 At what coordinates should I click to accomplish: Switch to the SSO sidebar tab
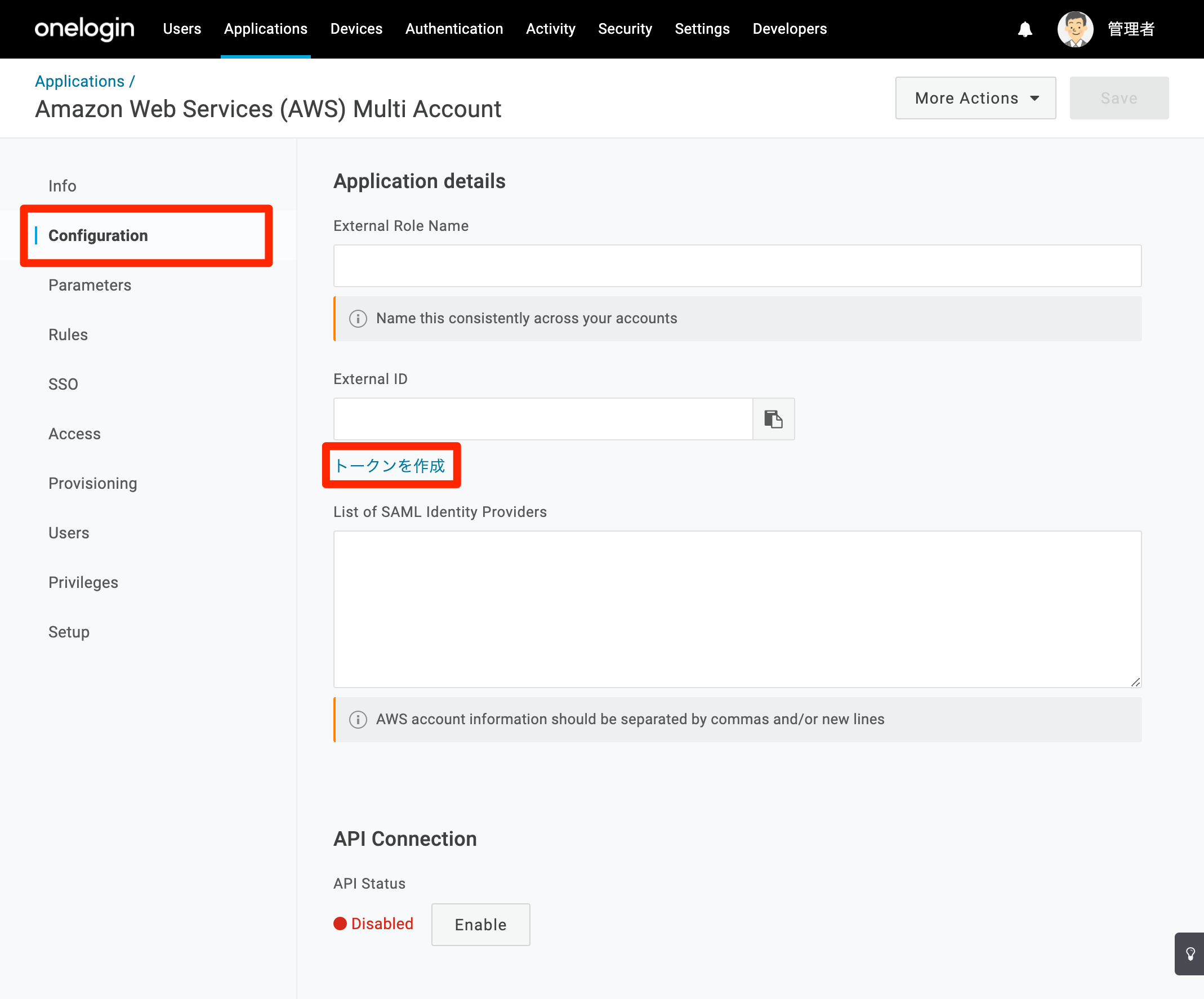[63, 384]
